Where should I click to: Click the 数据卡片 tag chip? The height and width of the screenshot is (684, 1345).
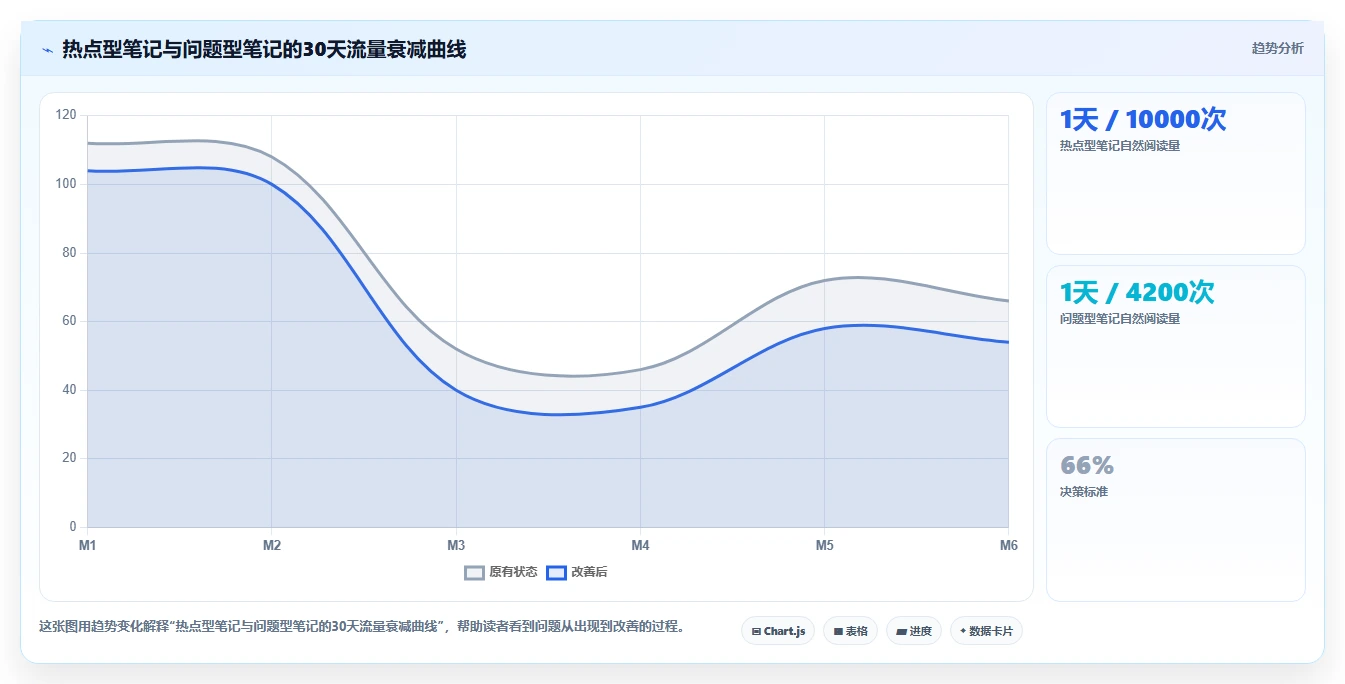[x=986, y=631]
